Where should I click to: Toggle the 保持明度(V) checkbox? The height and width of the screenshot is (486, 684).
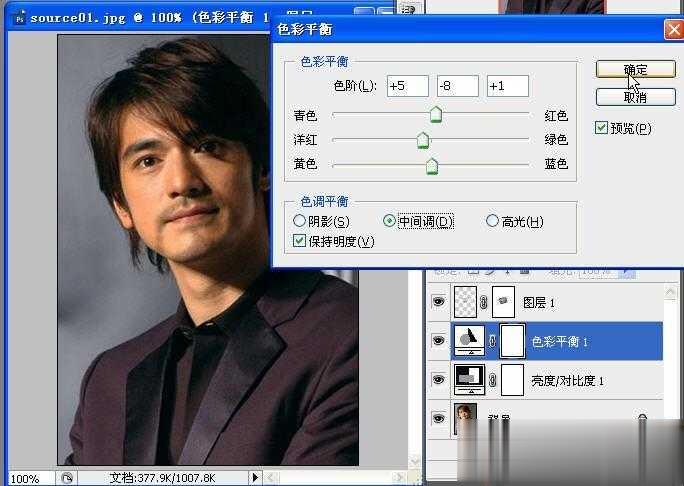point(299,240)
